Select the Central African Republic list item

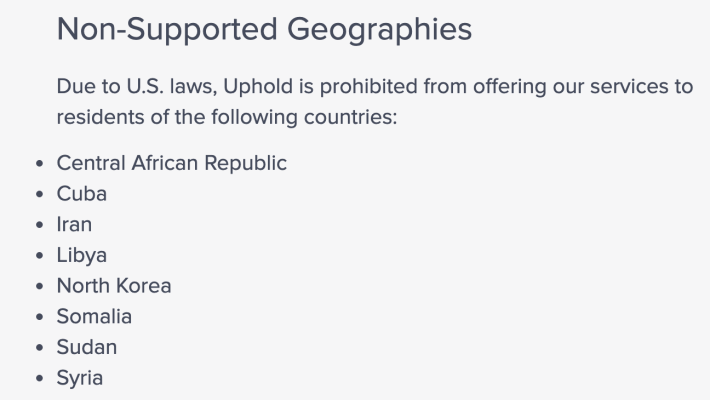[x=172, y=163]
